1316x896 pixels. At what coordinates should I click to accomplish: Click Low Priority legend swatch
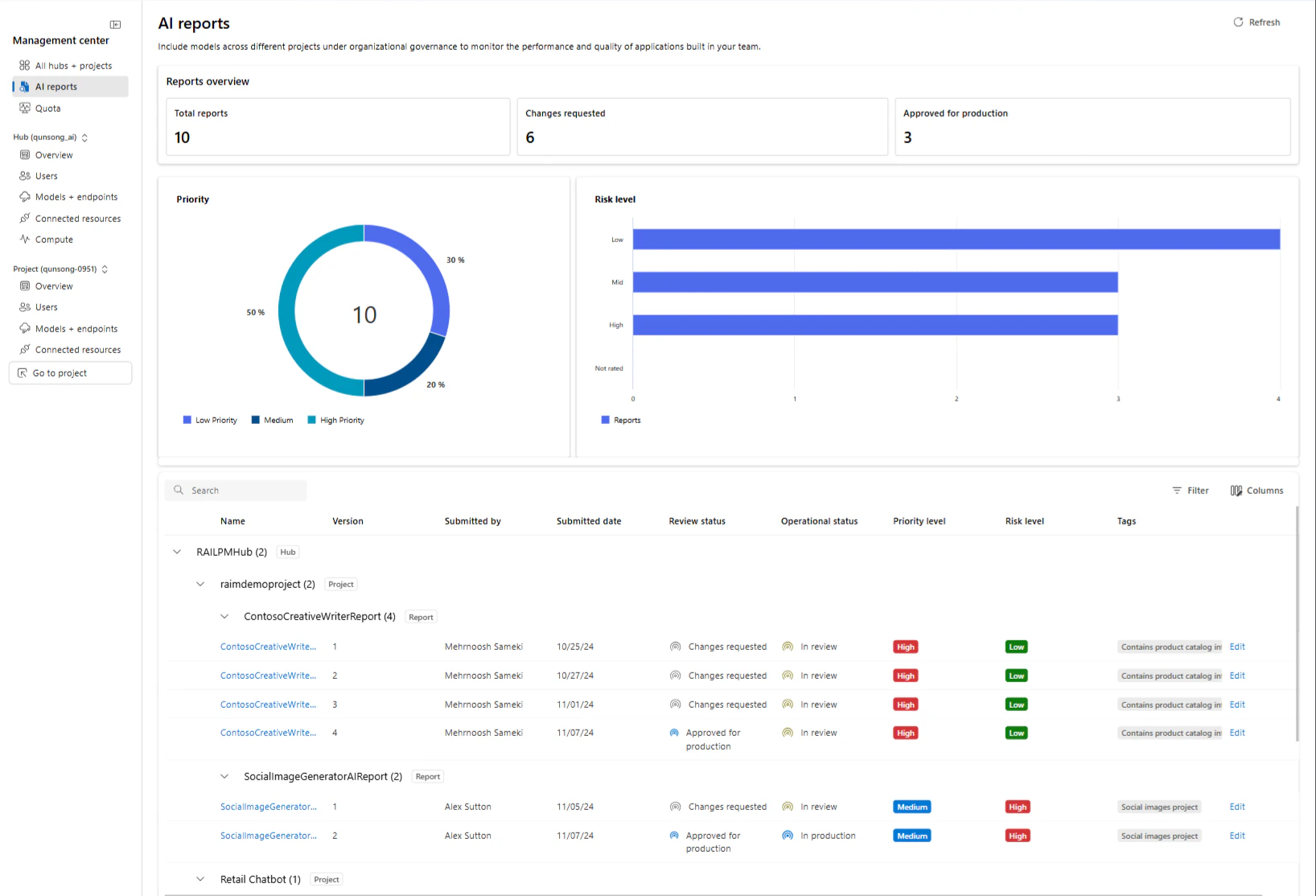coord(187,420)
